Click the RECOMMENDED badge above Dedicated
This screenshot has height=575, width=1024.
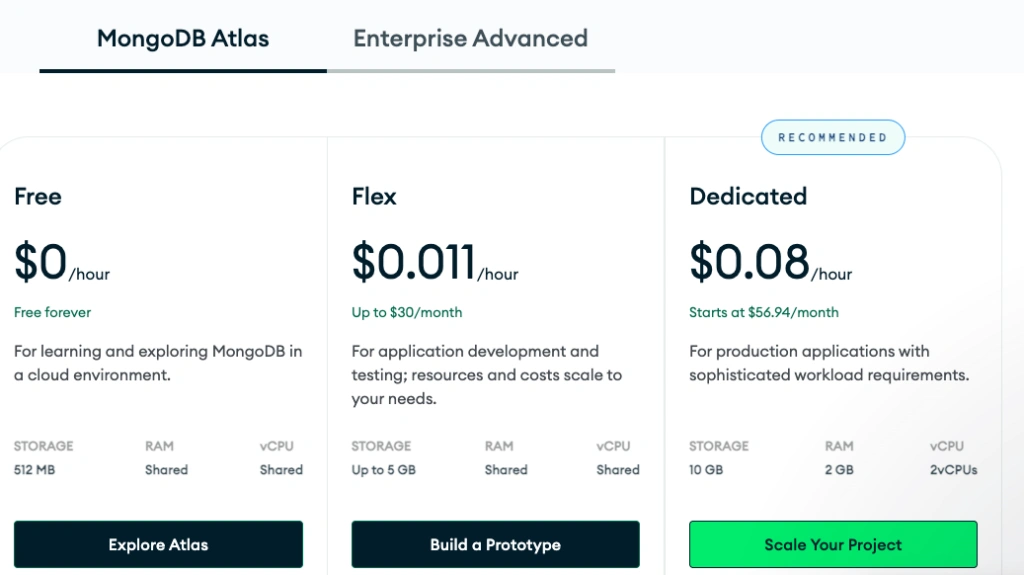point(832,138)
